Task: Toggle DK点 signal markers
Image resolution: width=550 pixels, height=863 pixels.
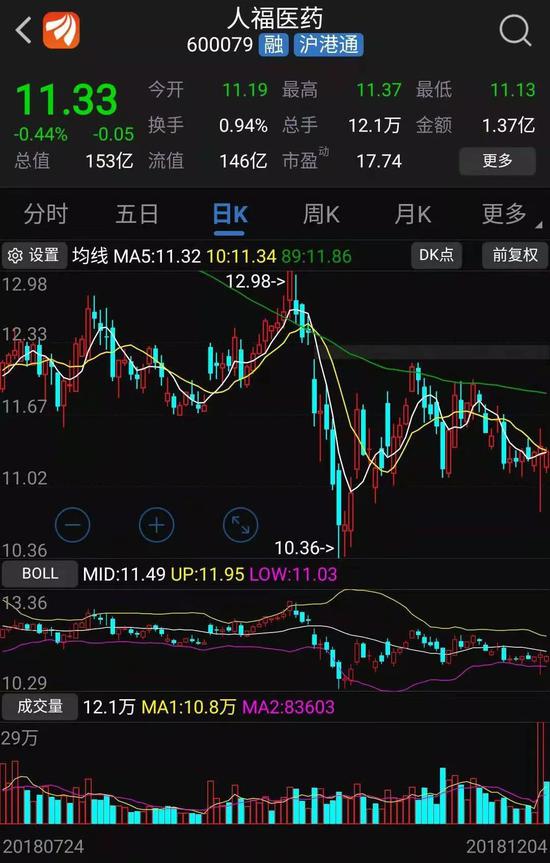Action: point(437,255)
